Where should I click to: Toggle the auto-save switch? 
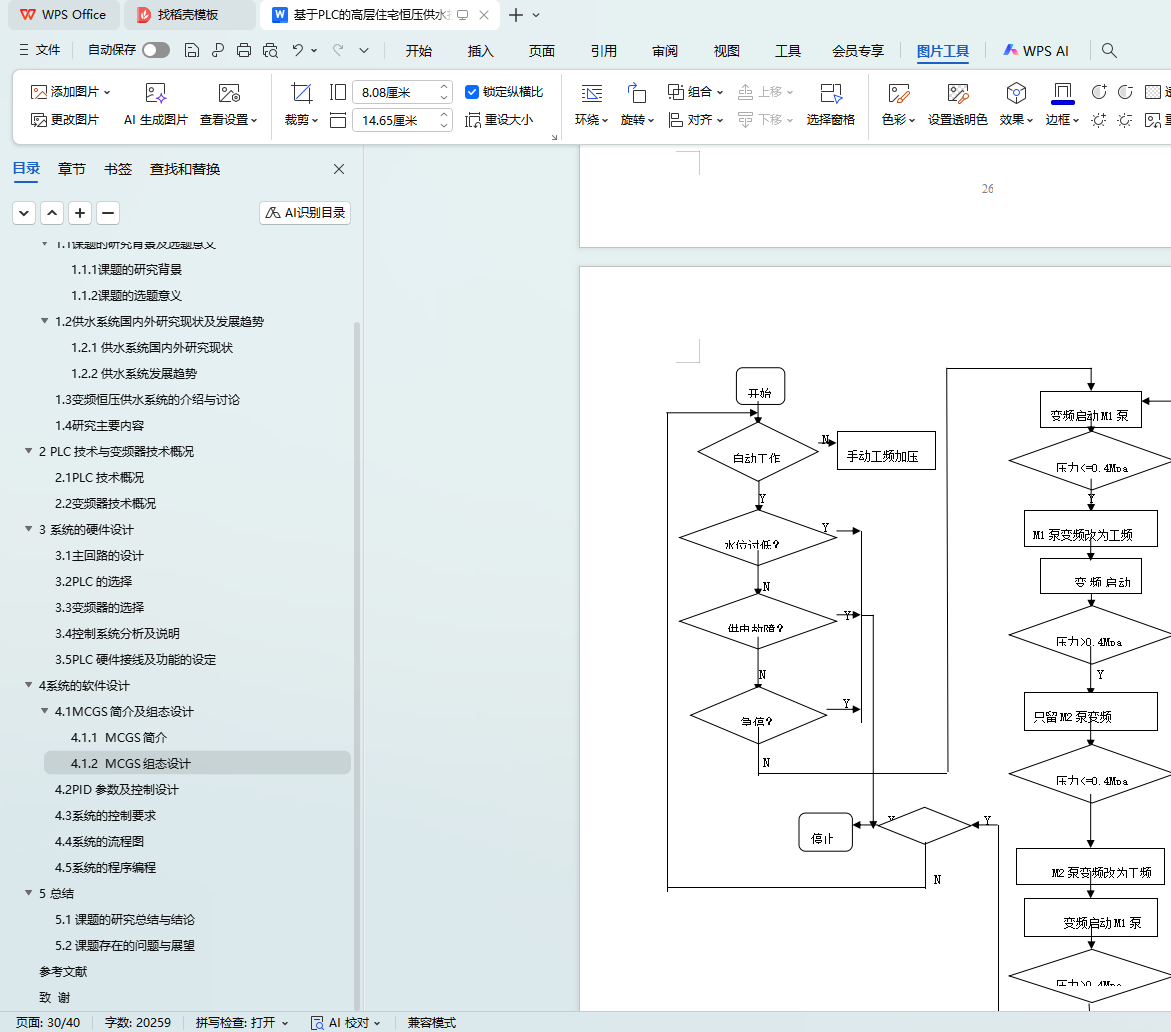(155, 50)
